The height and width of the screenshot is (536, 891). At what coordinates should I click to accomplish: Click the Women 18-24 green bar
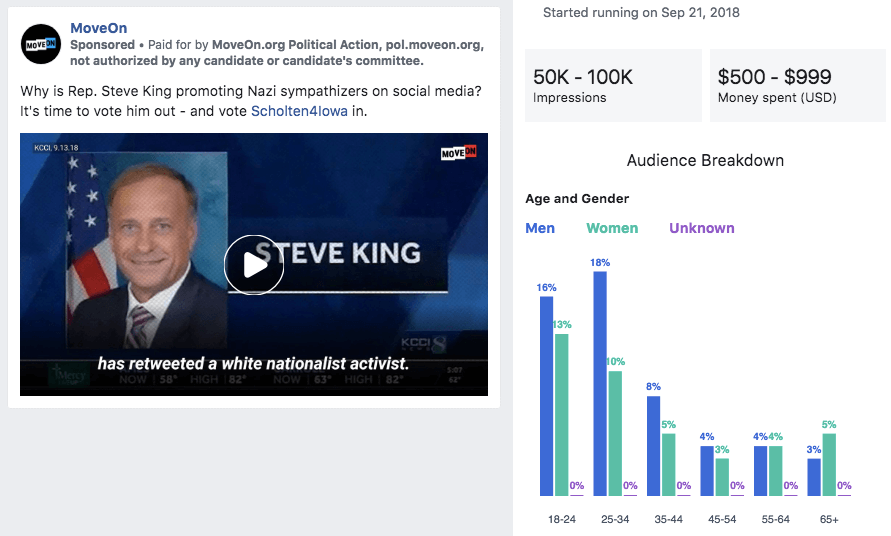pyautogui.click(x=562, y=414)
